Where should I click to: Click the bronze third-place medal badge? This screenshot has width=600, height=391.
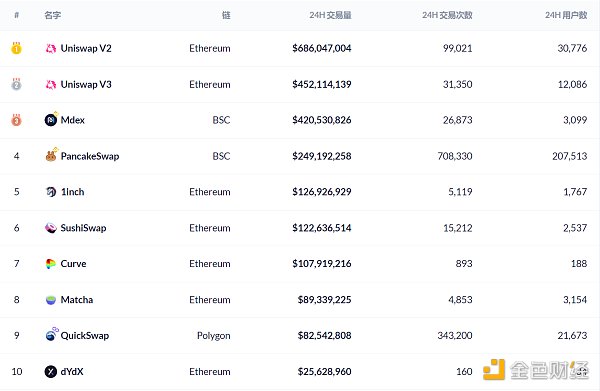[x=16, y=120]
